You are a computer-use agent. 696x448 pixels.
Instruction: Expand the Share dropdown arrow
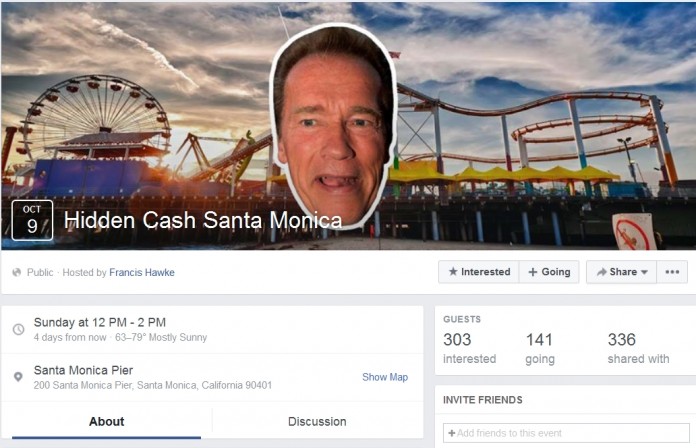[645, 272]
